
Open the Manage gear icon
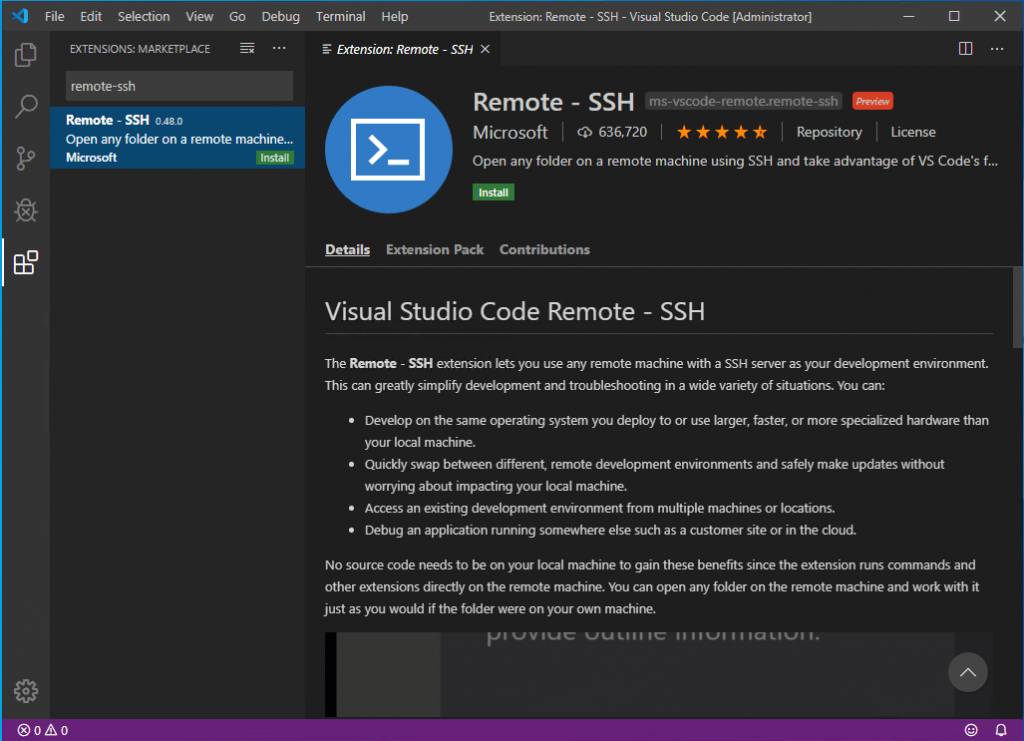[x=25, y=691]
